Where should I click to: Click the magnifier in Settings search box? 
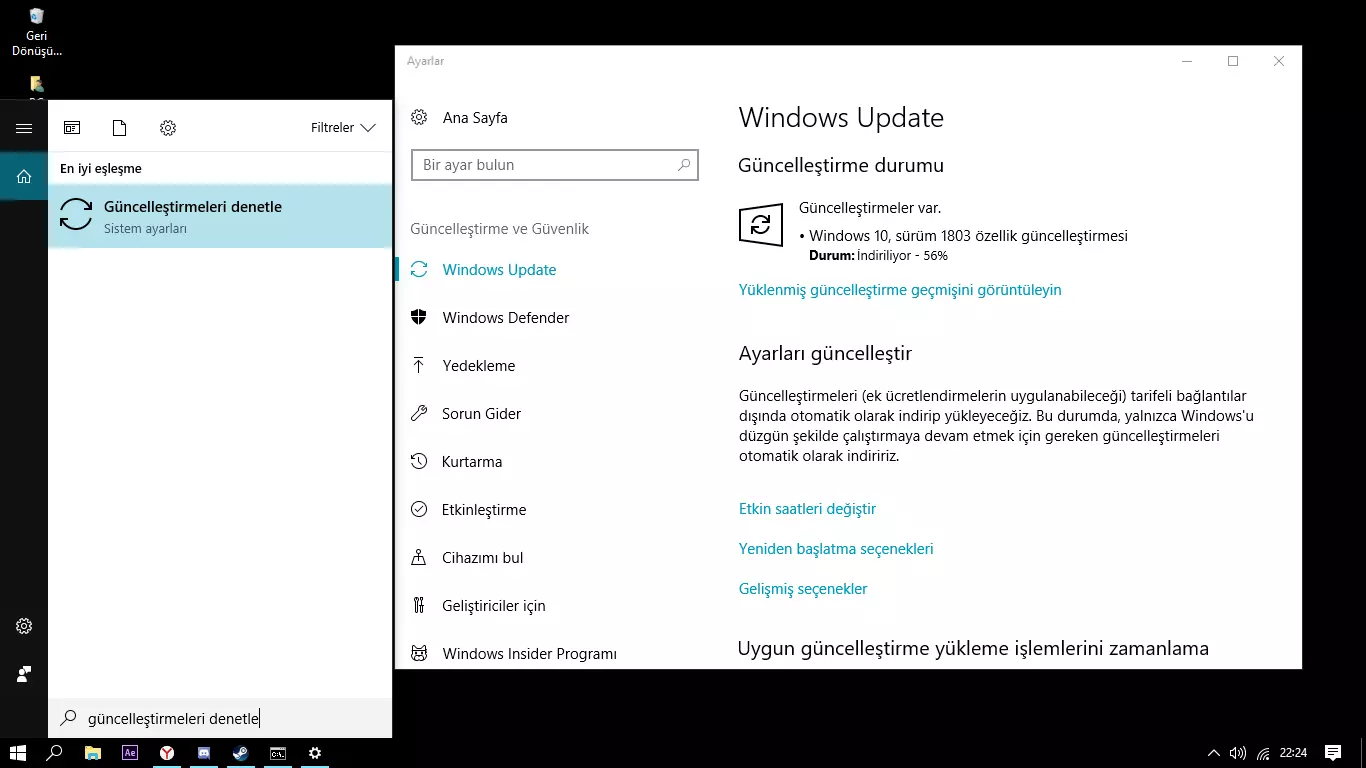click(684, 165)
